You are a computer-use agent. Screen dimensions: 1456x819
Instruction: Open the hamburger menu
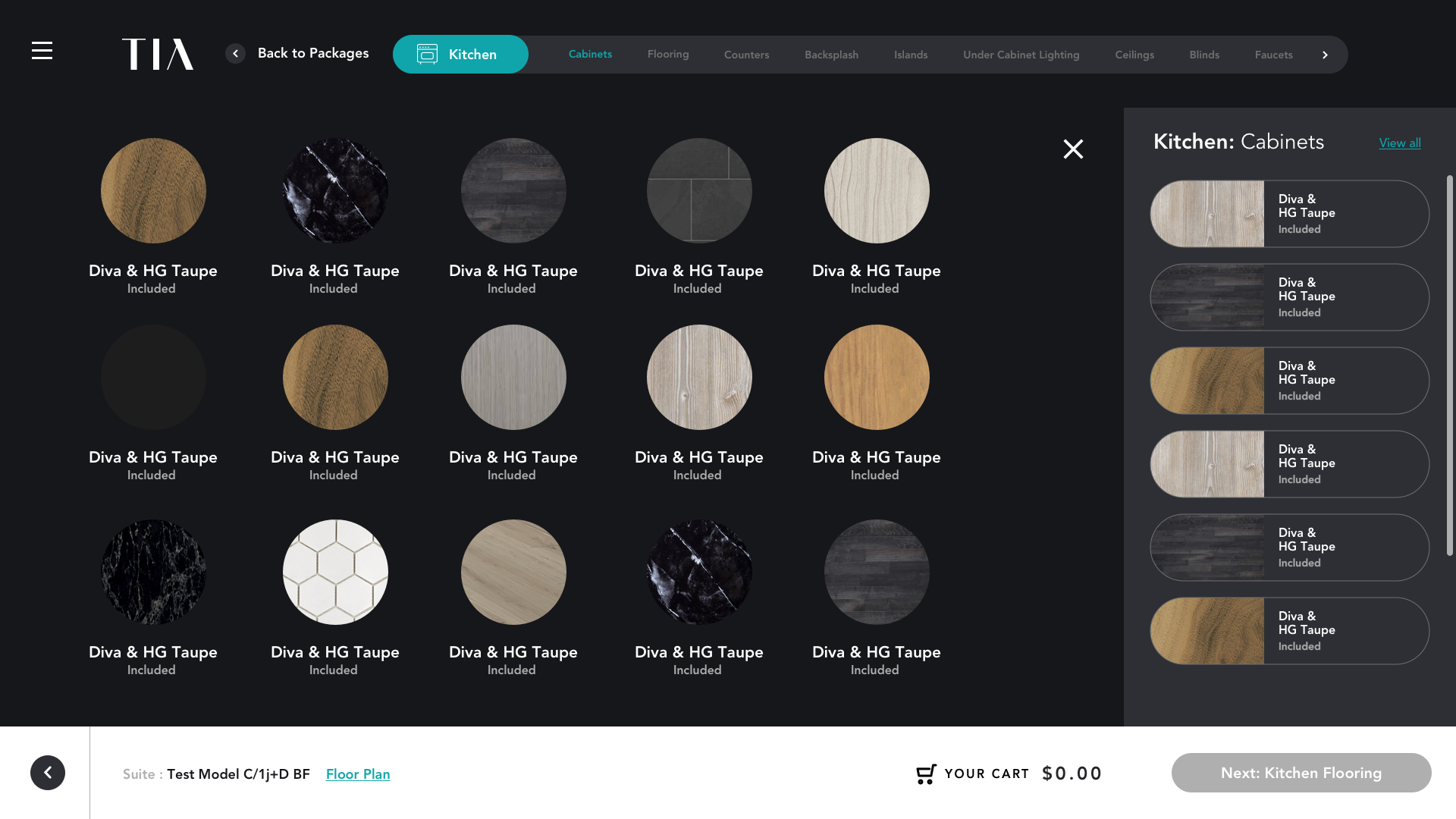[x=42, y=51]
